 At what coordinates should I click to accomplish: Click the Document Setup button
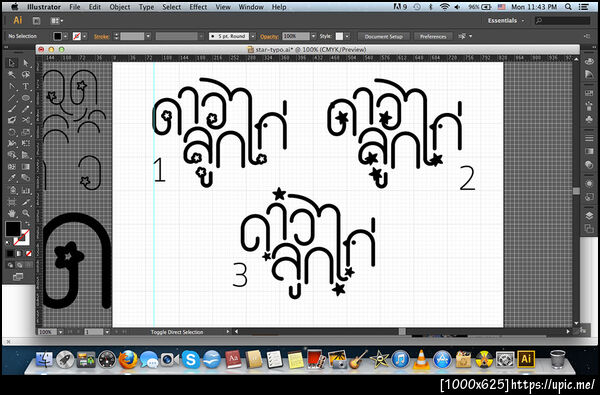pyautogui.click(x=384, y=36)
